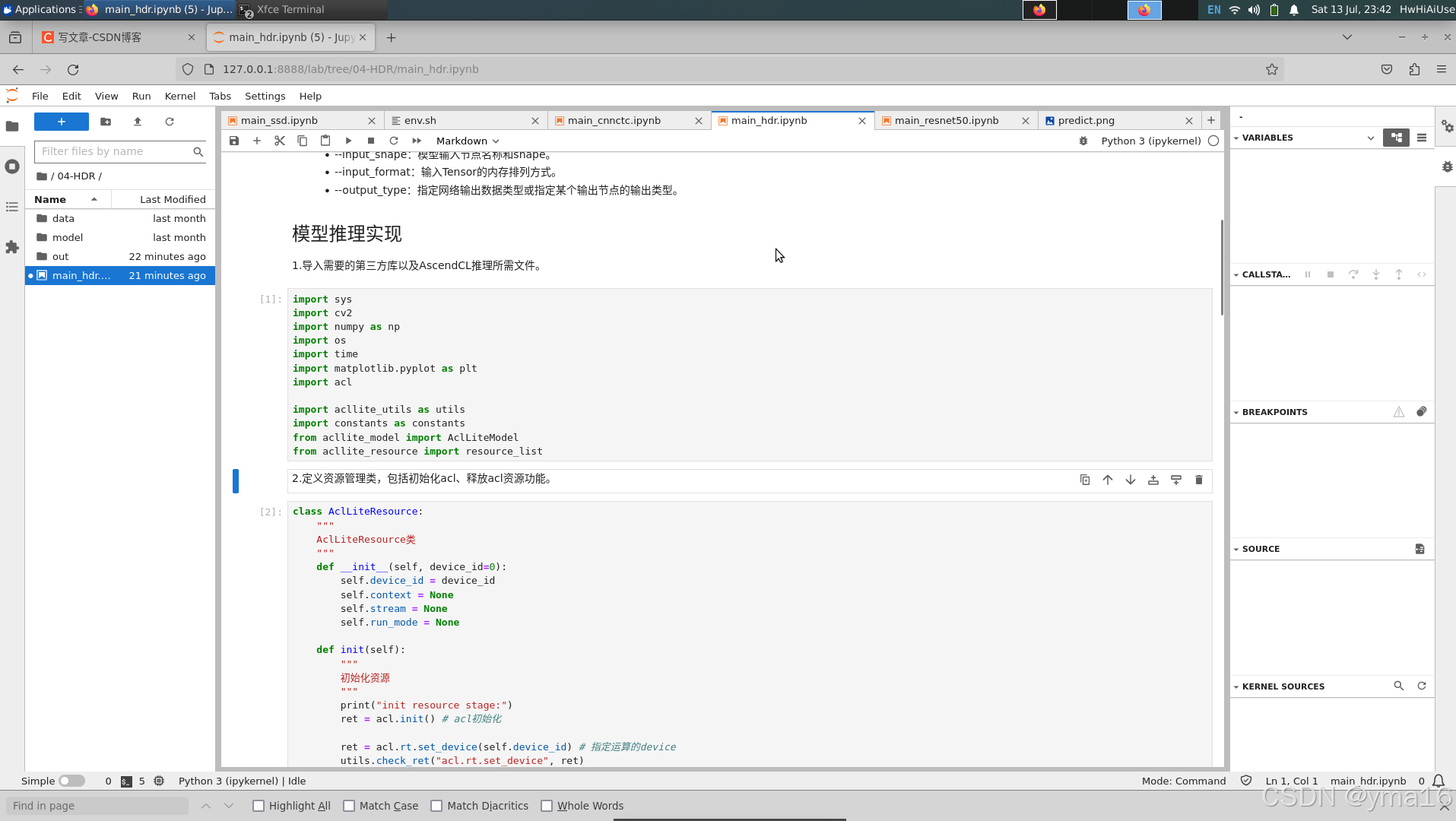Screen dimensions: 1456x821
Task: Open the data folder
Action: 120,218
